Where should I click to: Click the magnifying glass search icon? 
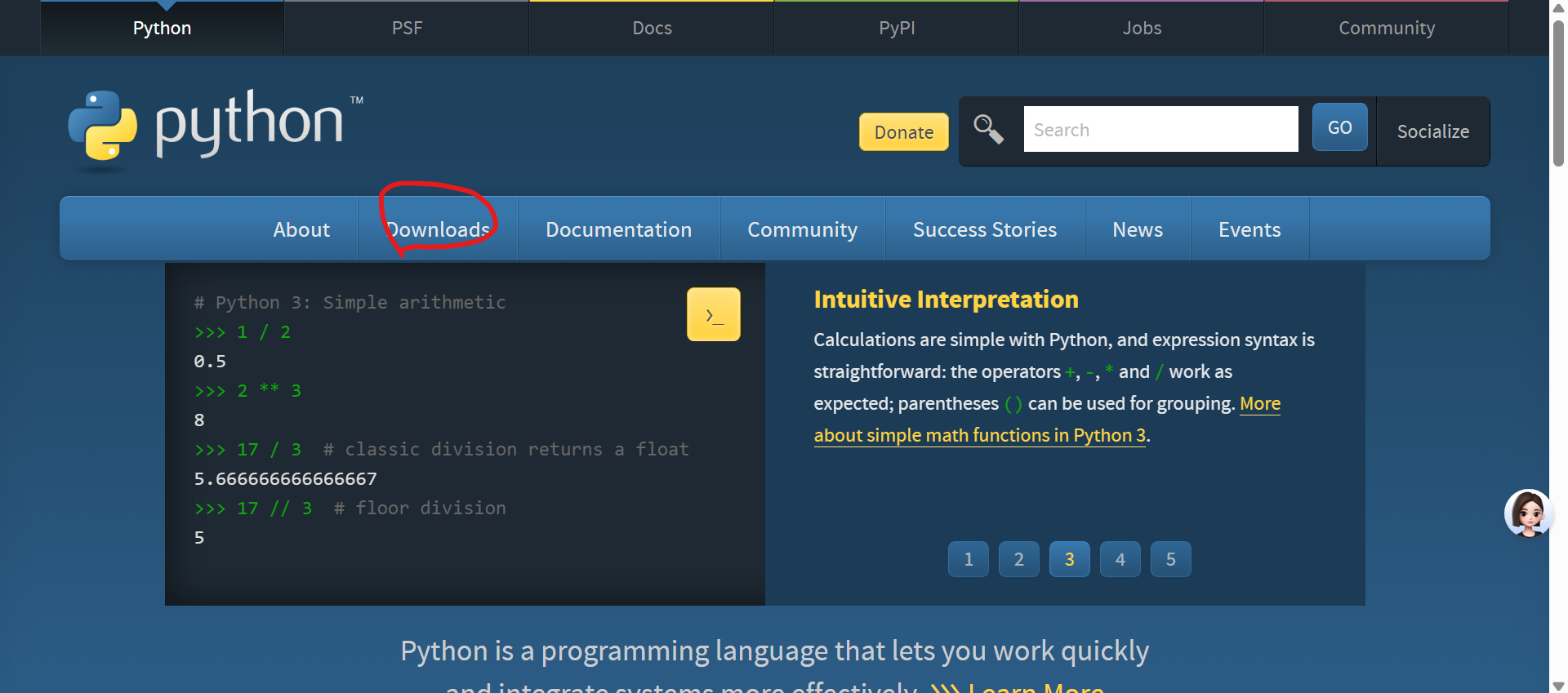[988, 129]
